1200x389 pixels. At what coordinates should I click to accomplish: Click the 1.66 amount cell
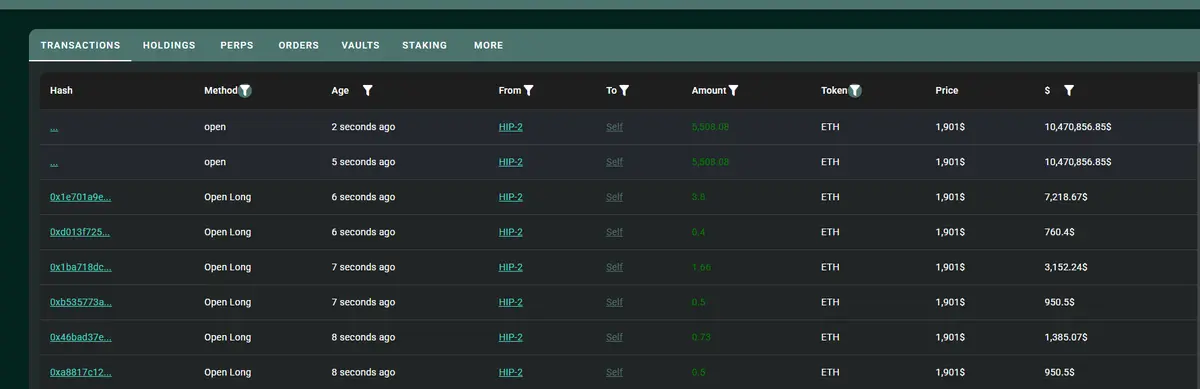point(701,267)
